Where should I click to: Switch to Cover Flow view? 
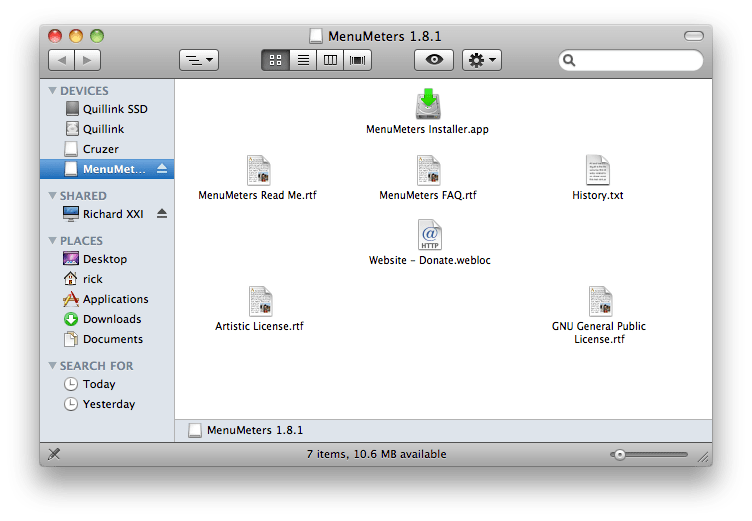click(x=357, y=60)
